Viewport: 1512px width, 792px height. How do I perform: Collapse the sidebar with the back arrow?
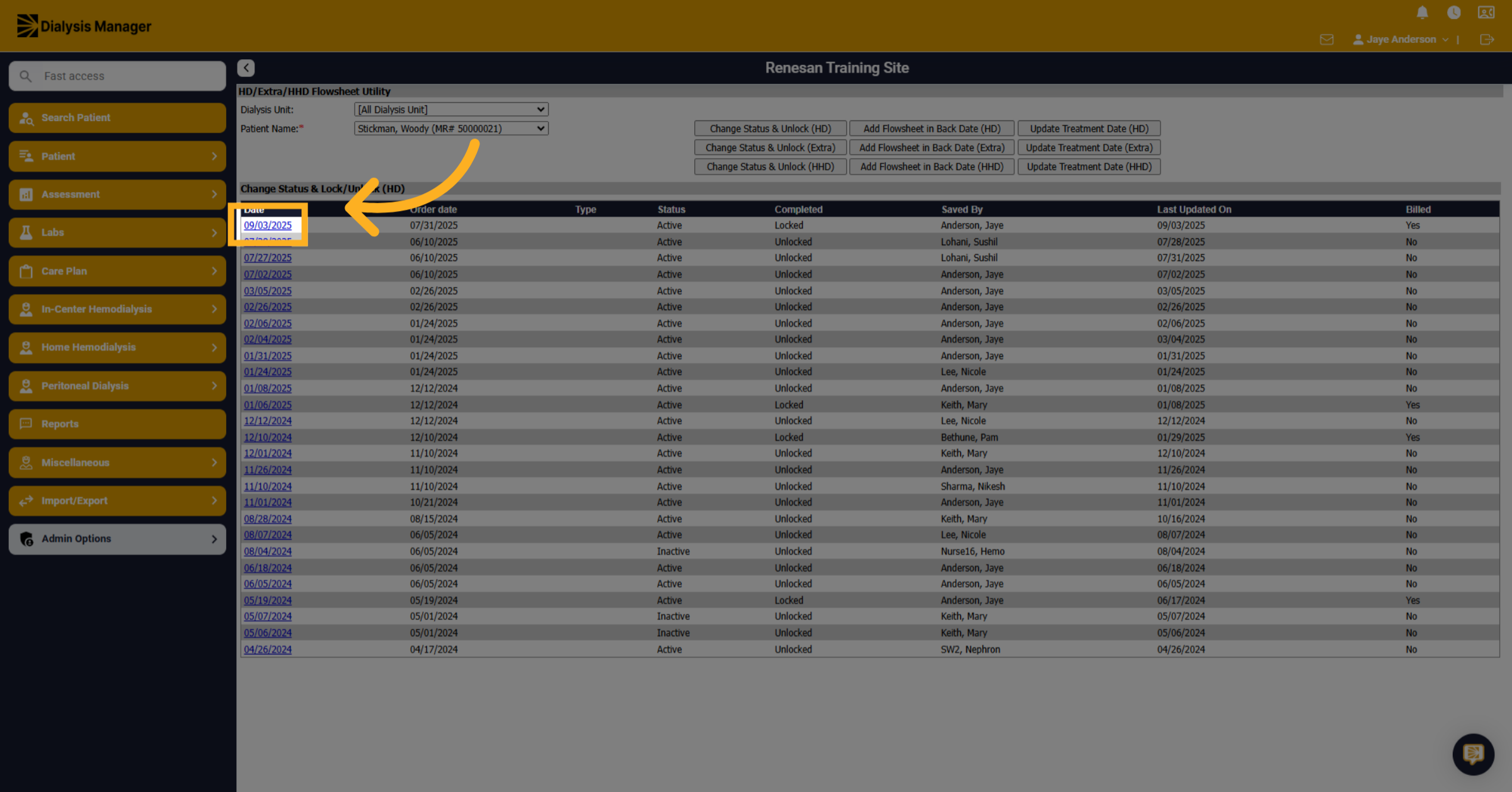(x=246, y=68)
